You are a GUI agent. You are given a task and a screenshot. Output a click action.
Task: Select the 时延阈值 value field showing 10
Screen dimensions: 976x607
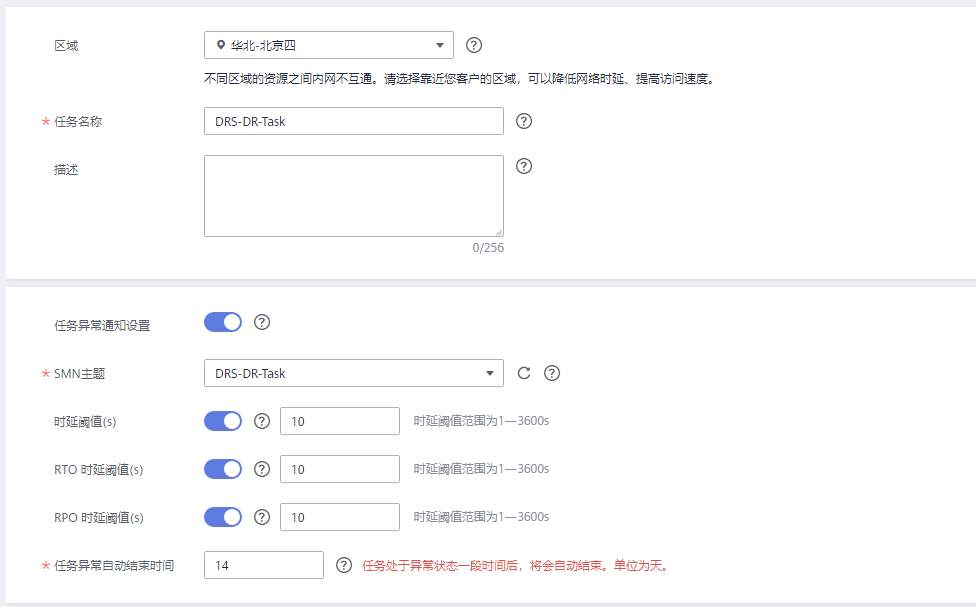coord(340,420)
